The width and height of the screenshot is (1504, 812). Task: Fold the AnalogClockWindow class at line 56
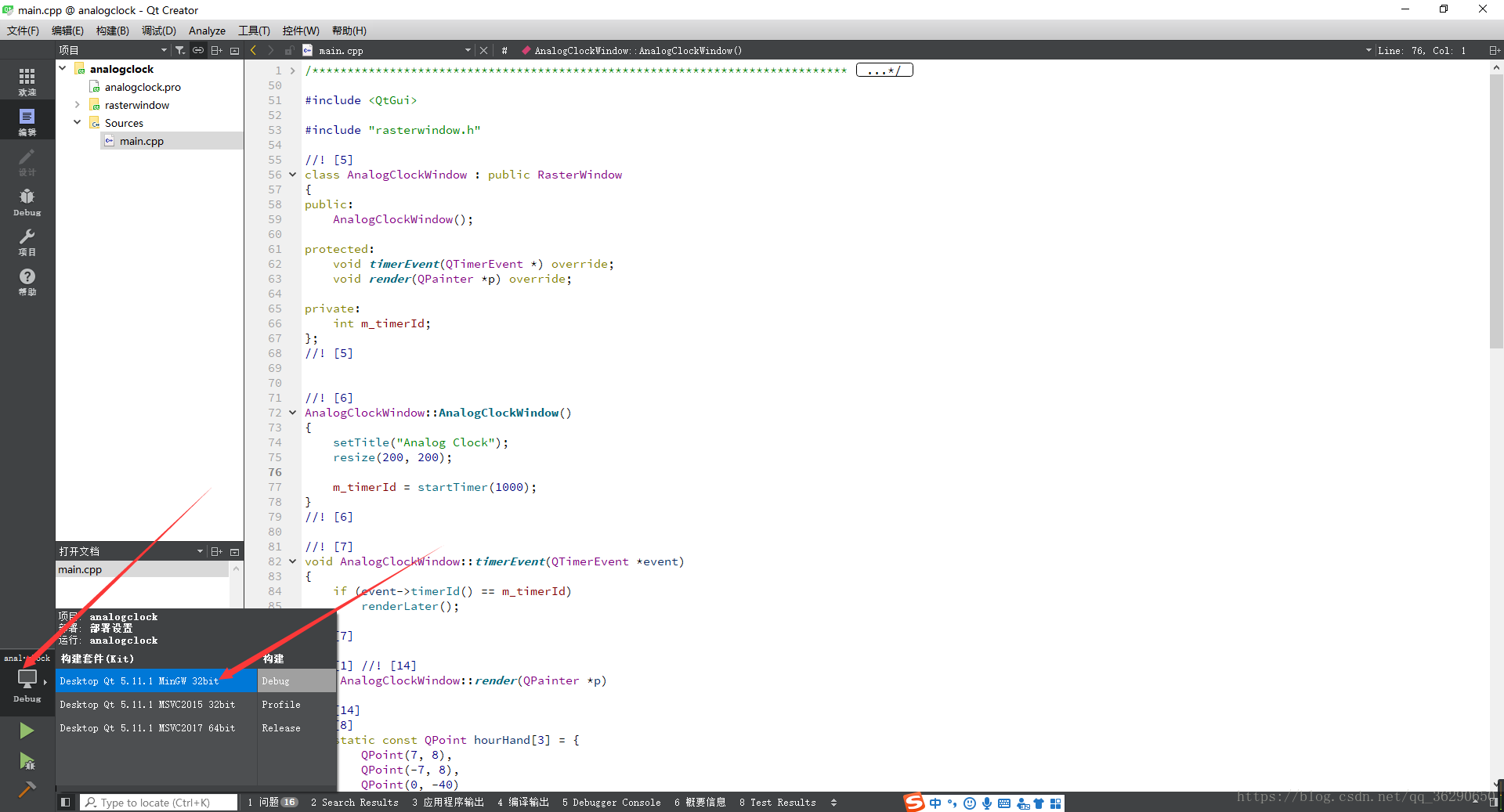click(293, 175)
